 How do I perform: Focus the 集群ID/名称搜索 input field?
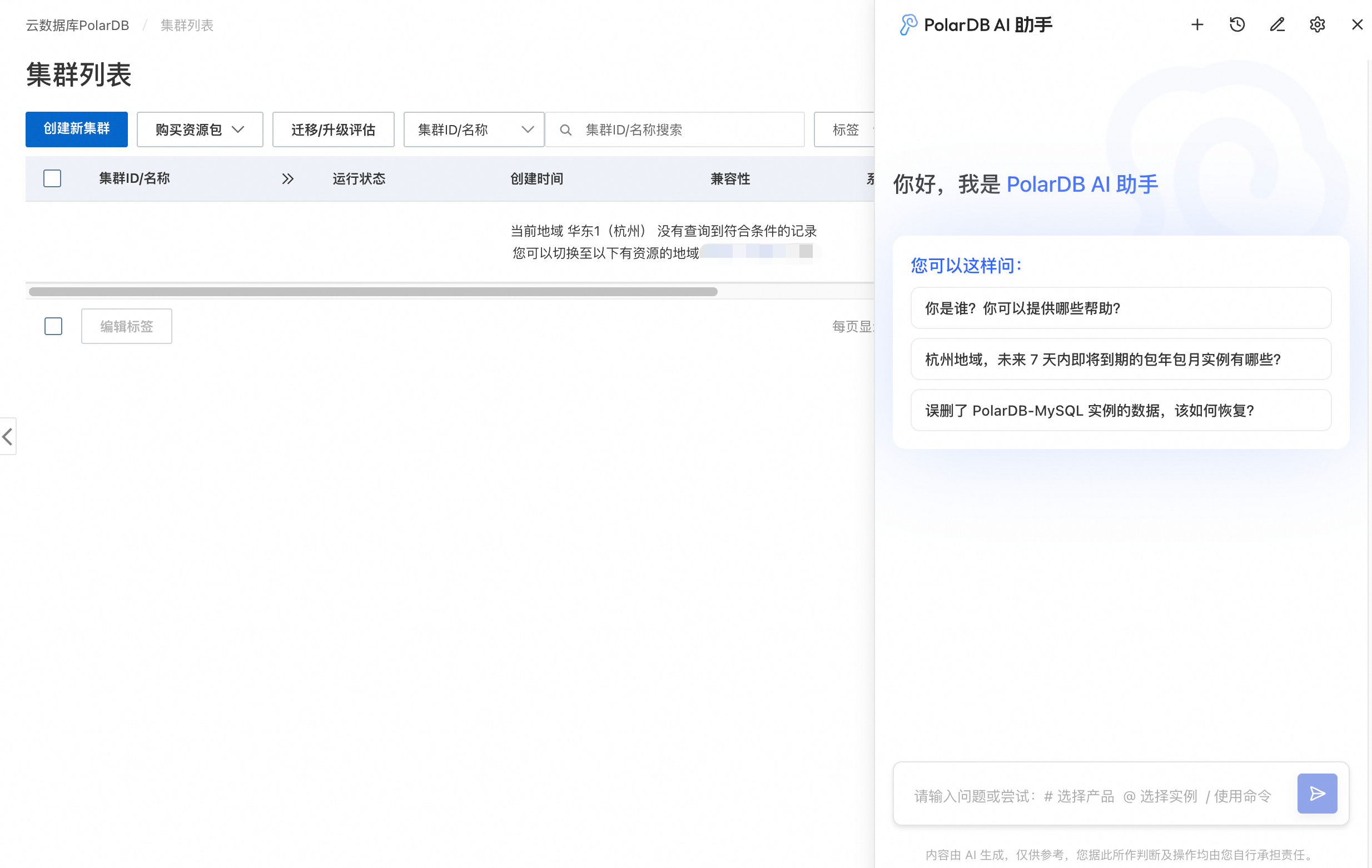[x=675, y=129]
